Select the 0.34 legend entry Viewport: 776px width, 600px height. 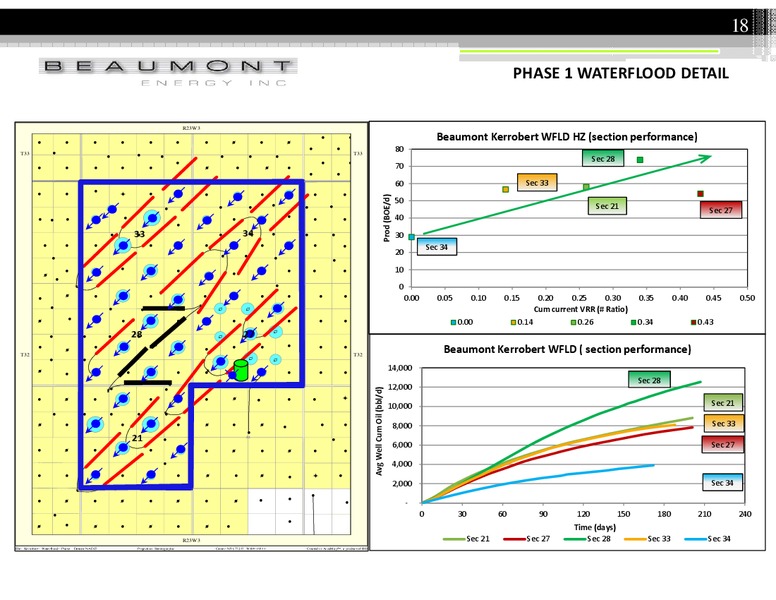point(642,322)
